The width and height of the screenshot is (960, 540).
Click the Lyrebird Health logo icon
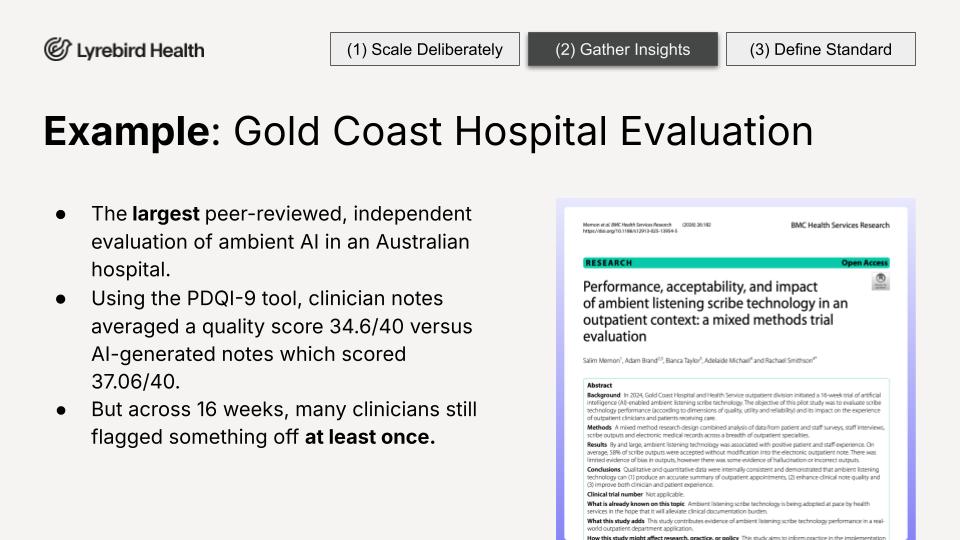click(x=58, y=49)
